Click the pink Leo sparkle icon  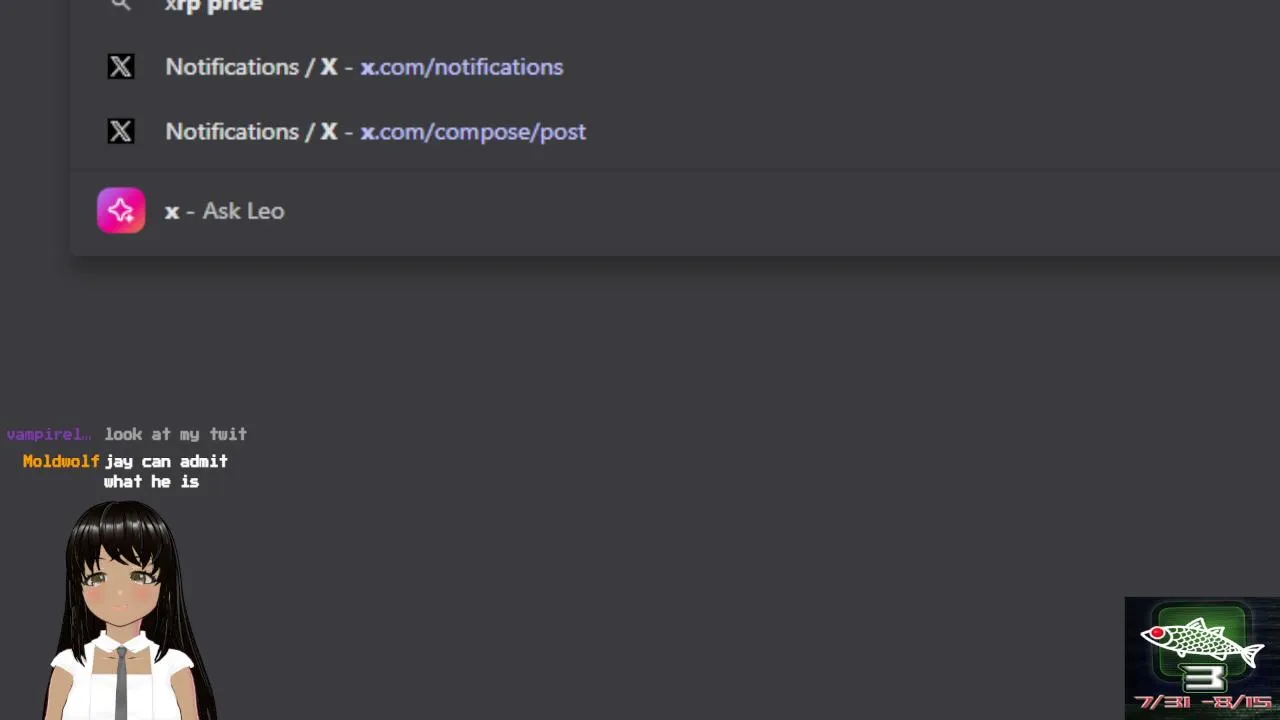coord(121,211)
